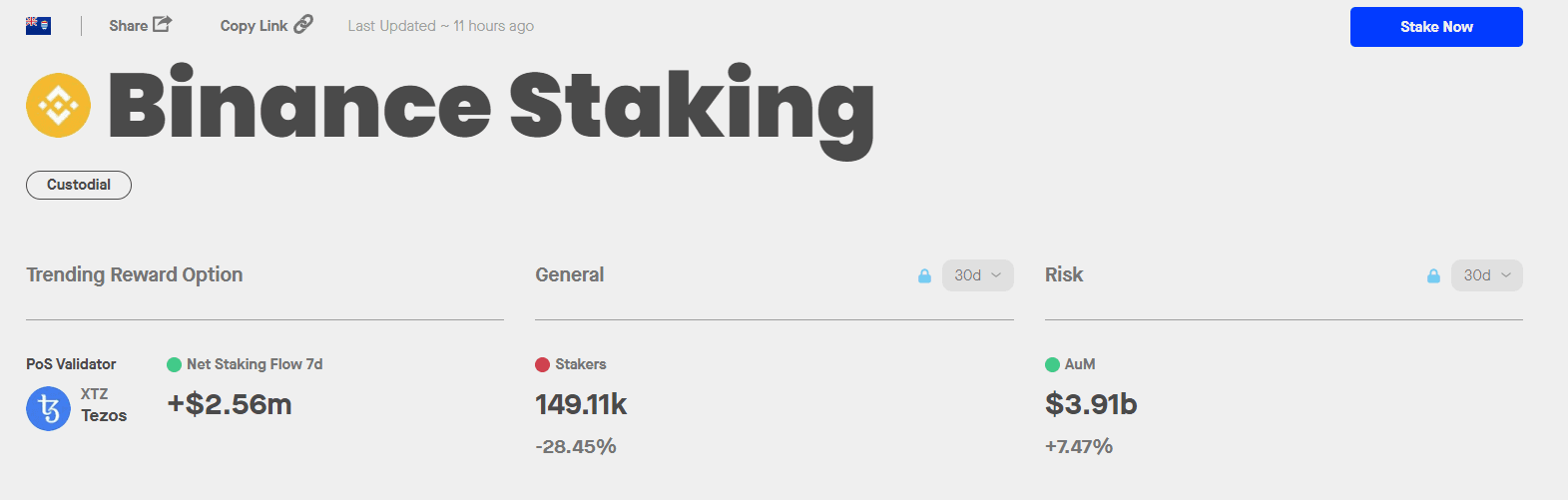Screen dimensions: 1568x500
Task: Click the Trending Reward Option heading
Action: (134, 274)
